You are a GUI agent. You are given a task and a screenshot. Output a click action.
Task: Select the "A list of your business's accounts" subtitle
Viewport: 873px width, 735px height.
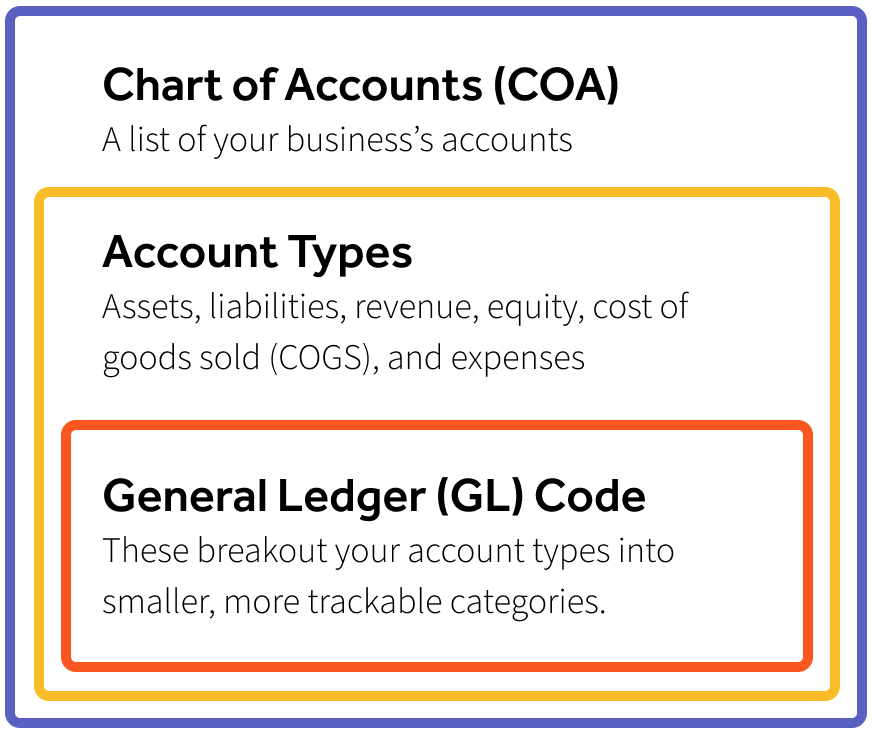[x=337, y=140]
